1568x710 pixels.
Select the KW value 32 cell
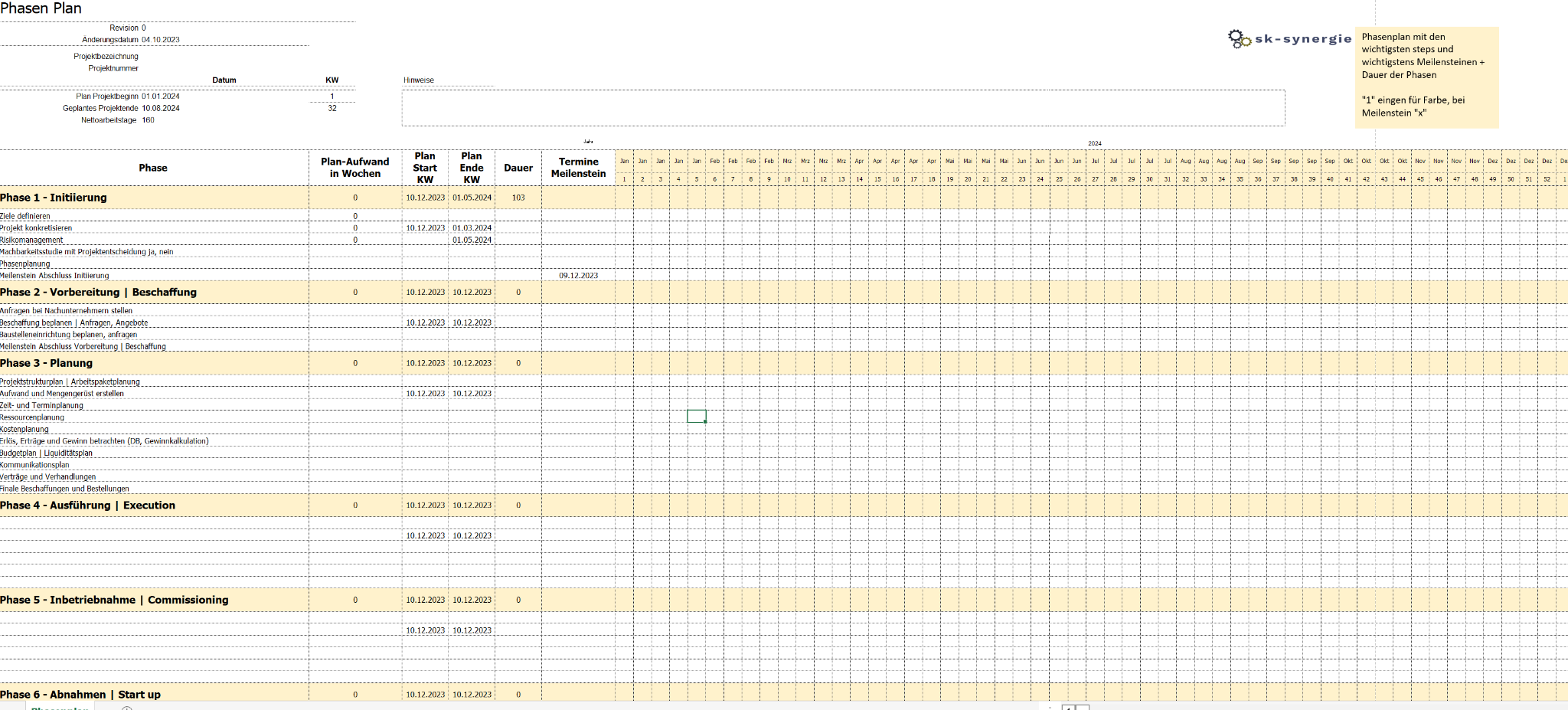coord(332,109)
